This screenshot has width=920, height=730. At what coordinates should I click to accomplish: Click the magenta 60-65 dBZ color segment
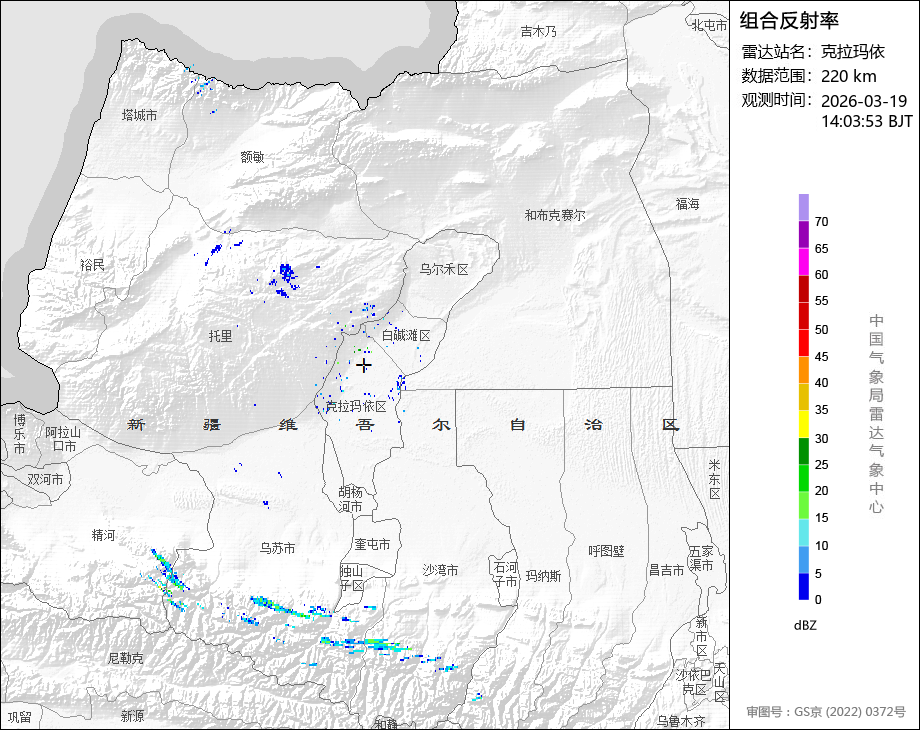coord(804,261)
